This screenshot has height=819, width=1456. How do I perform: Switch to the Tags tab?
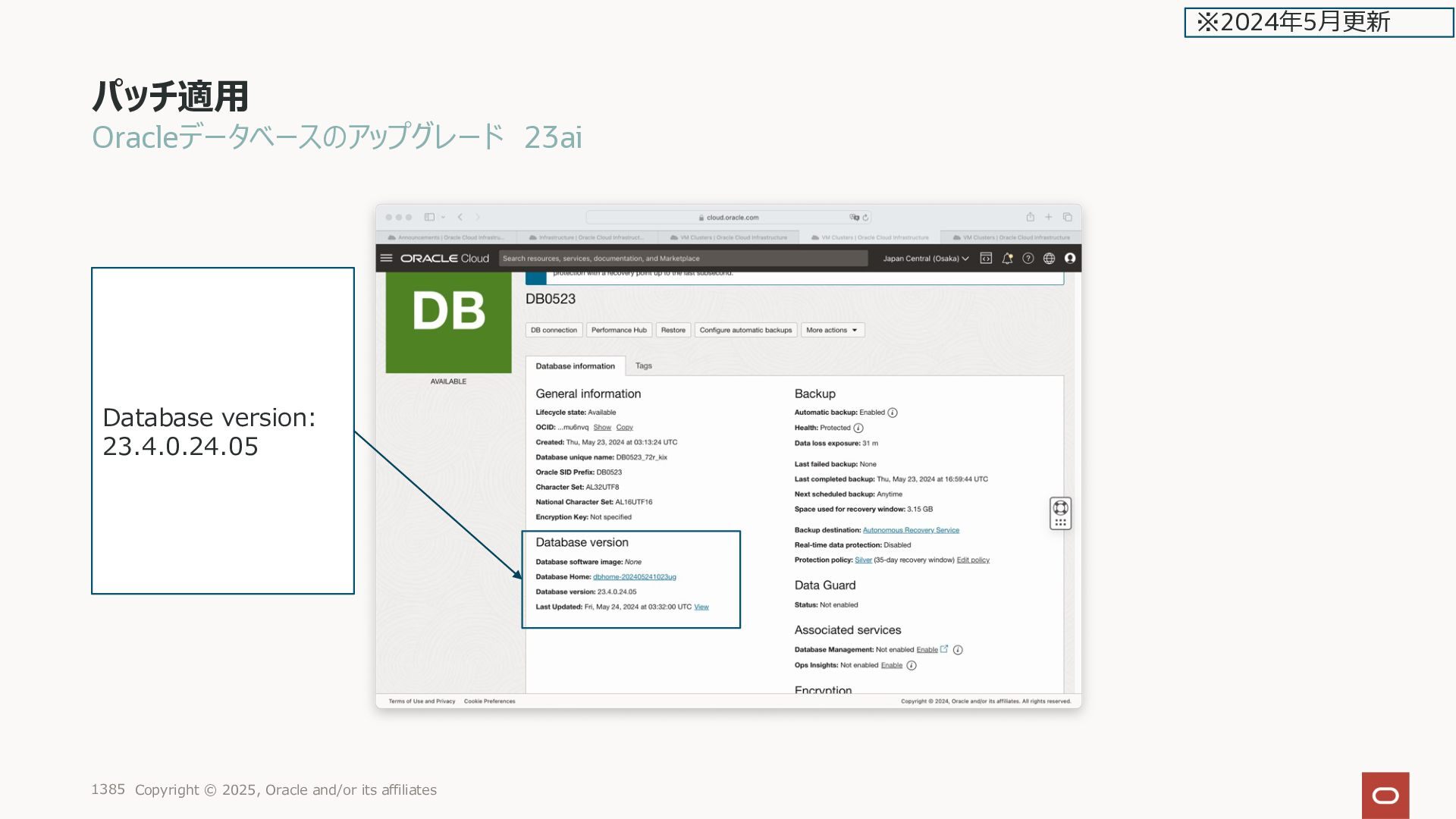tap(643, 366)
